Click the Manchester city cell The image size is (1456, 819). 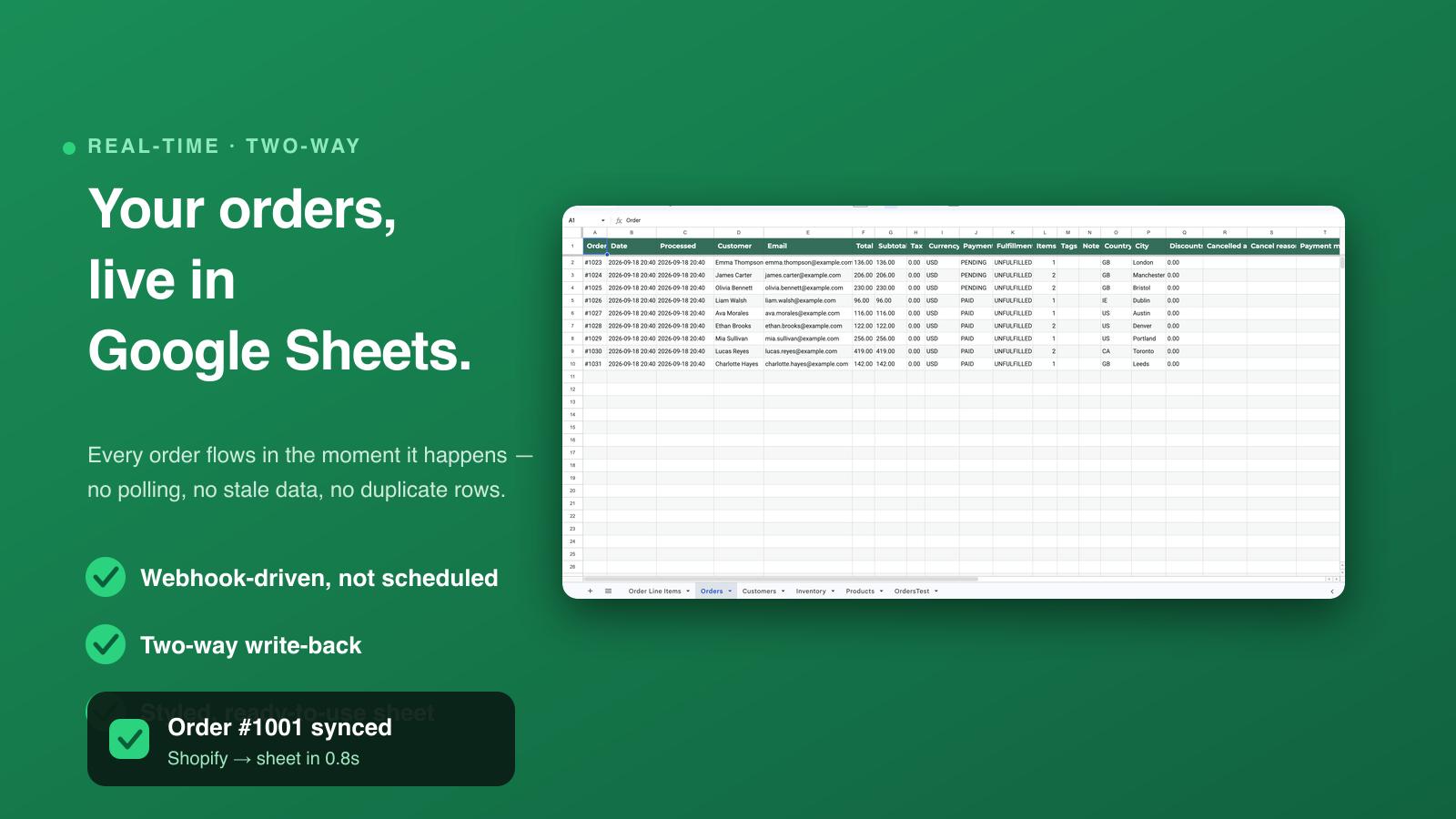(x=1148, y=275)
